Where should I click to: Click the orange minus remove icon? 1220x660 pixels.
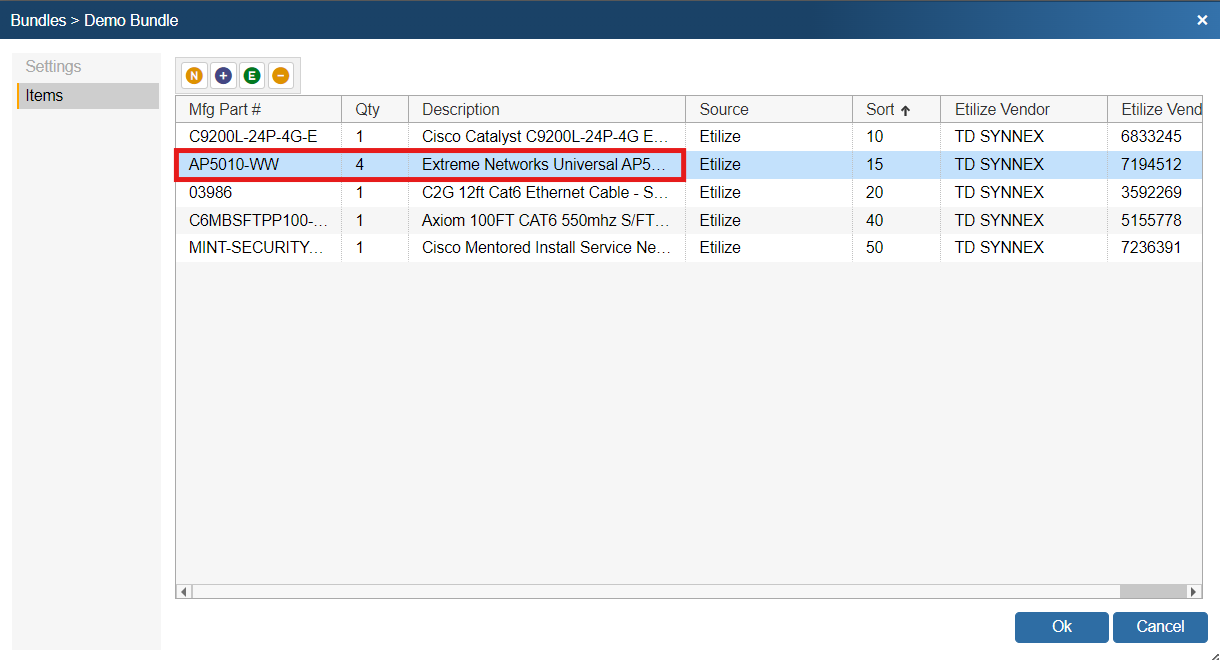tap(281, 75)
